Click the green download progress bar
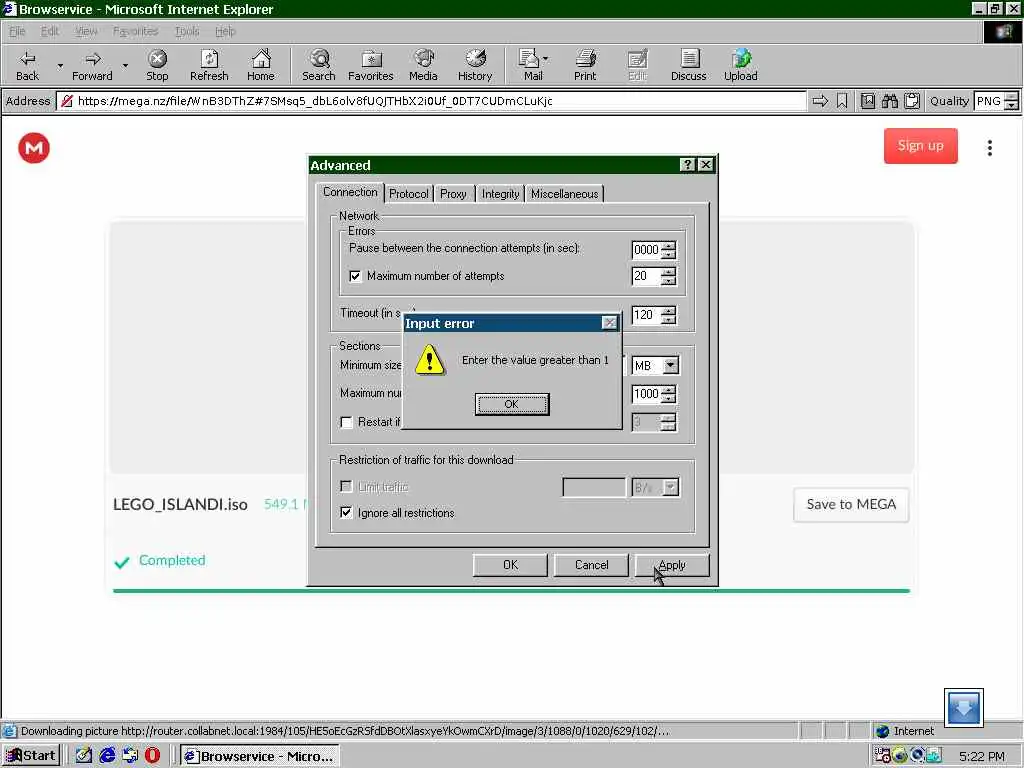The height and width of the screenshot is (768, 1024). point(511,591)
